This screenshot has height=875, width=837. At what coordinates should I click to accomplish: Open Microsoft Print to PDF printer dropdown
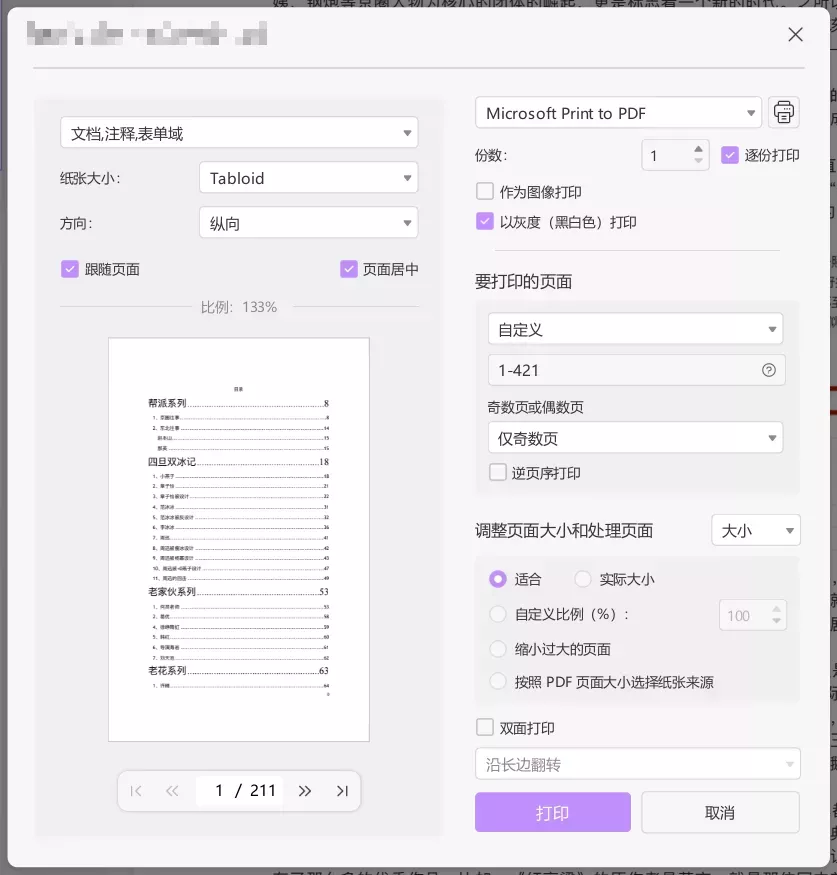coord(618,113)
